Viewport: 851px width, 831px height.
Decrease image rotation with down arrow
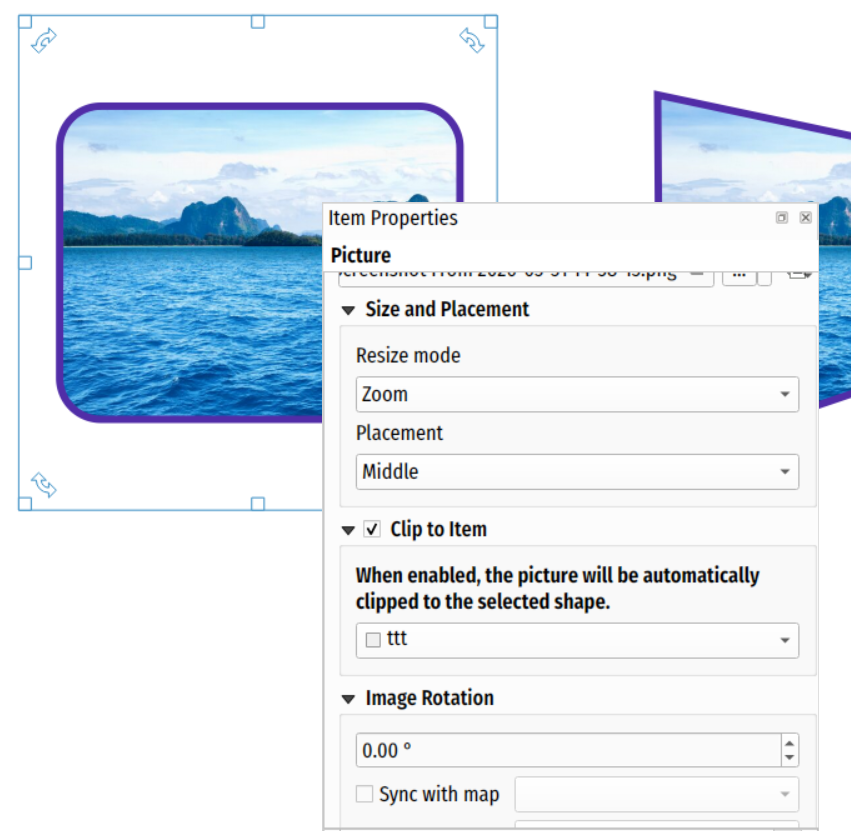(x=790, y=758)
